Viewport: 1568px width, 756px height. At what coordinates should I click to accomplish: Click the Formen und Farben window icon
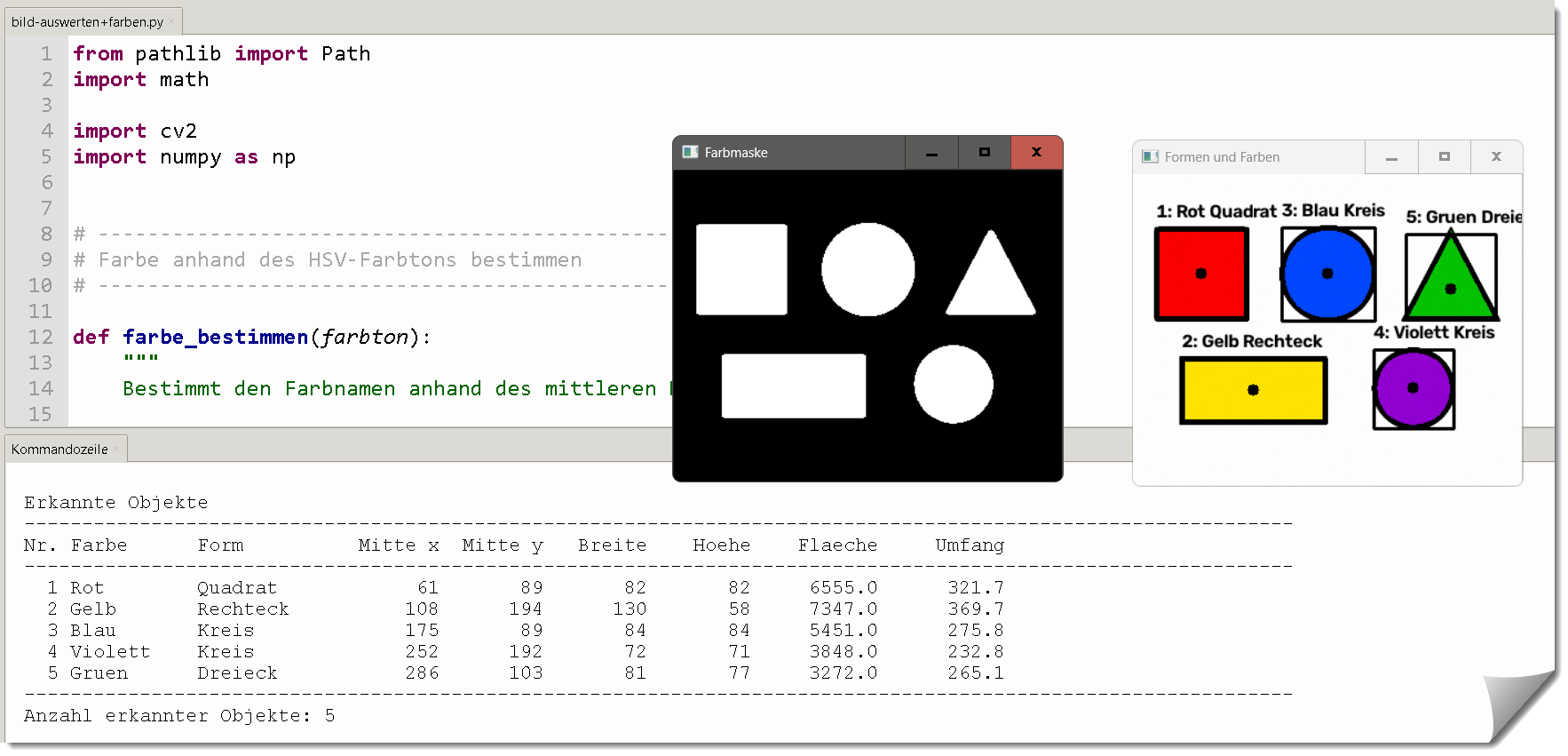coord(1150,156)
